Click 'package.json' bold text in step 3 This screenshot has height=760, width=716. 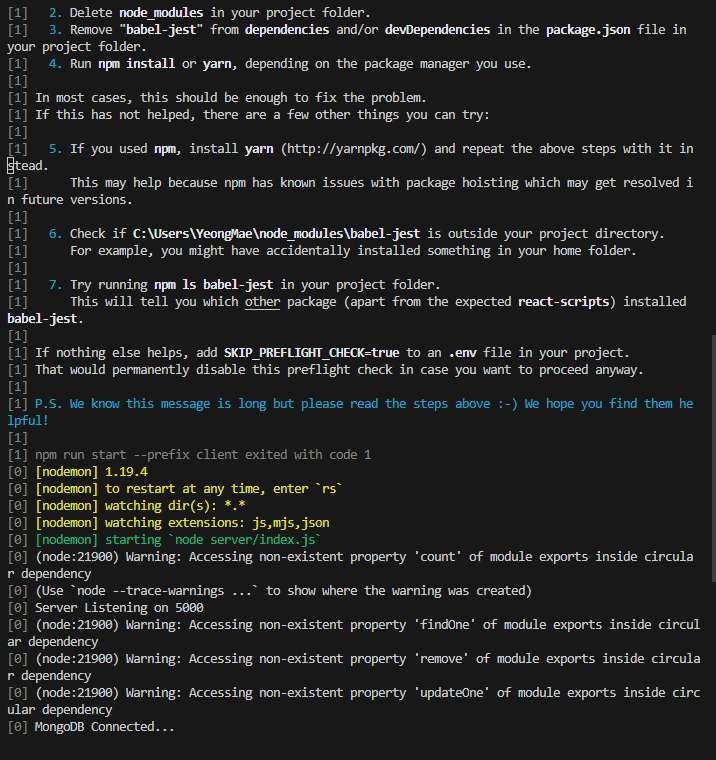coord(588,30)
